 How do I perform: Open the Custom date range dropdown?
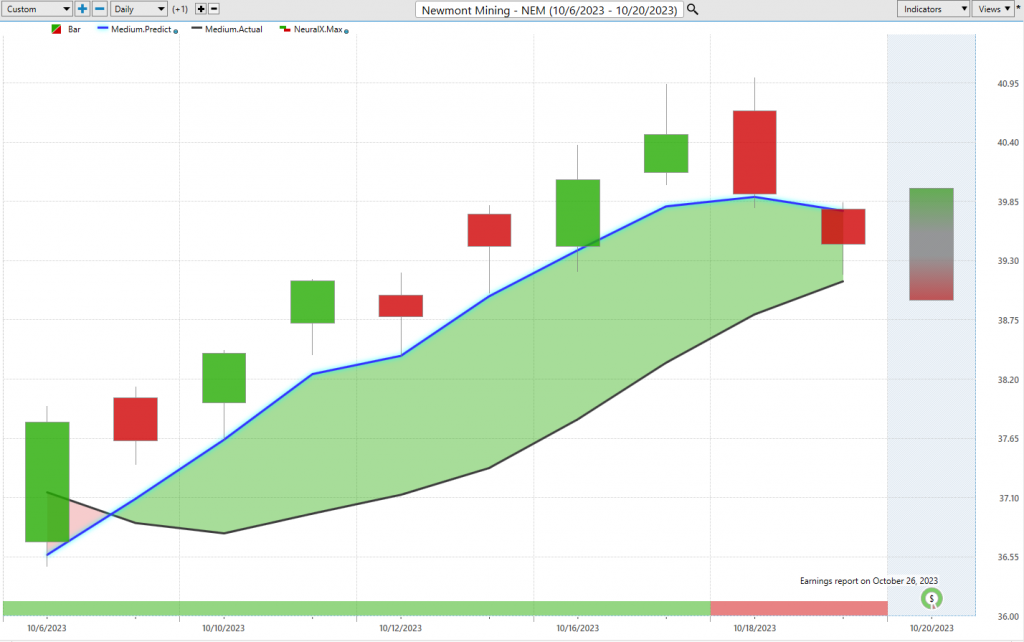point(37,9)
